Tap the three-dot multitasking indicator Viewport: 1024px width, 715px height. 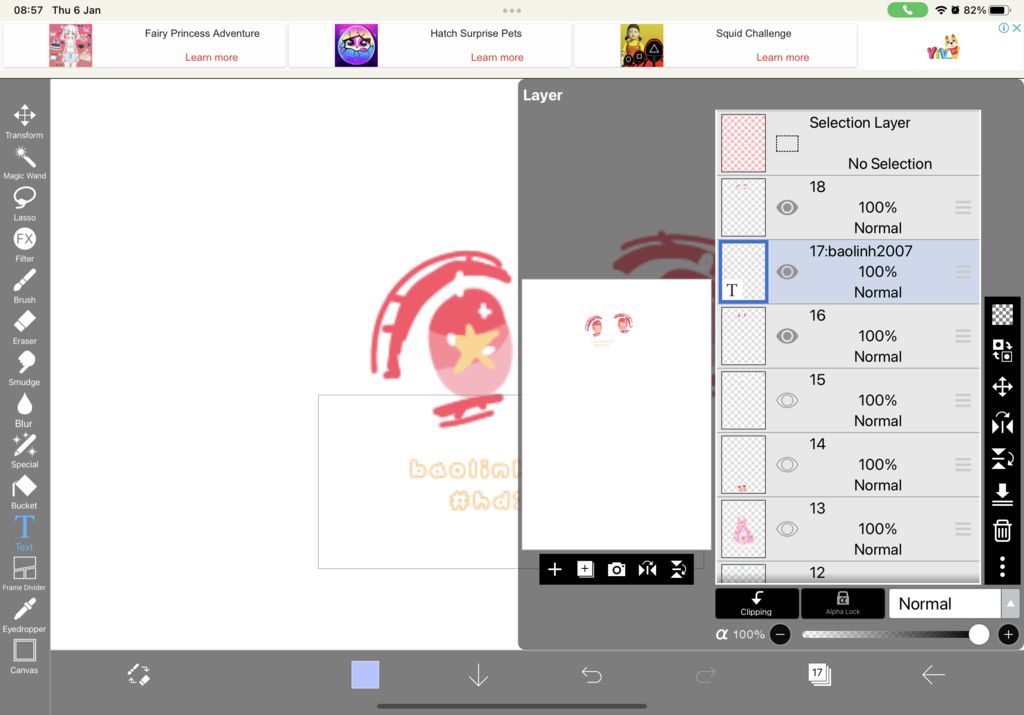coord(512,10)
